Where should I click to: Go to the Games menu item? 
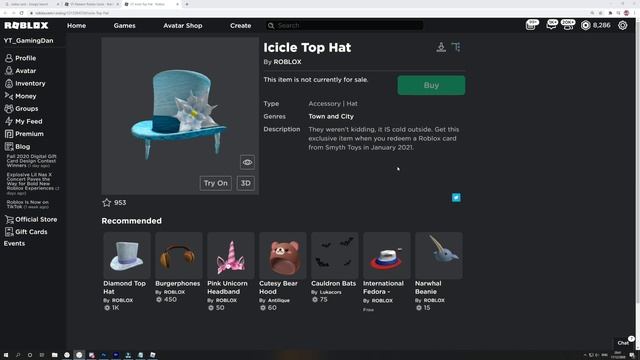[x=124, y=25]
